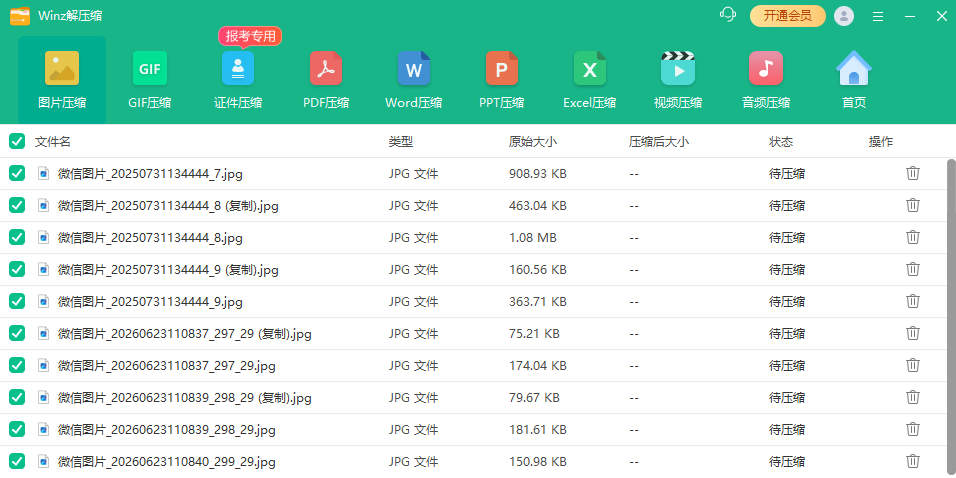Click the 报考专用 badge
The width and height of the screenshot is (956, 478).
250,36
